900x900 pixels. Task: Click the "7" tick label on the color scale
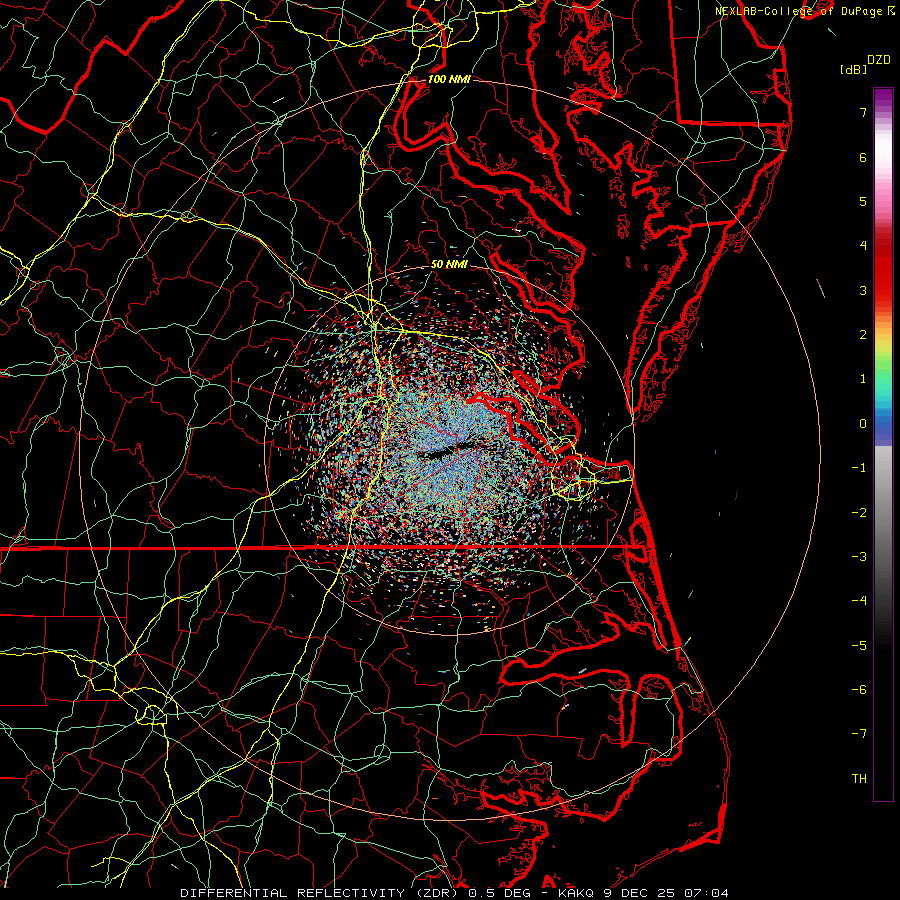tap(863, 112)
